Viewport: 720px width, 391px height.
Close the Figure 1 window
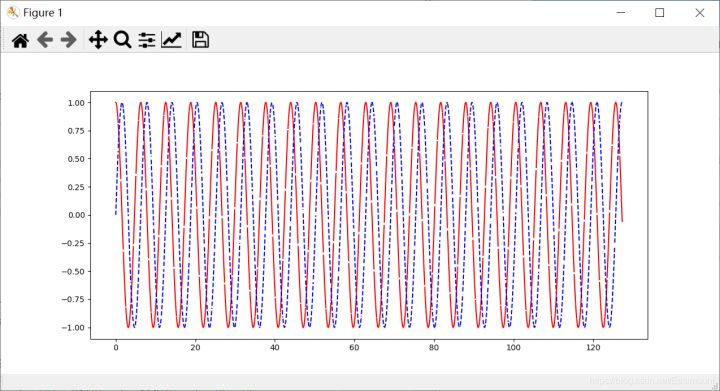(699, 12)
